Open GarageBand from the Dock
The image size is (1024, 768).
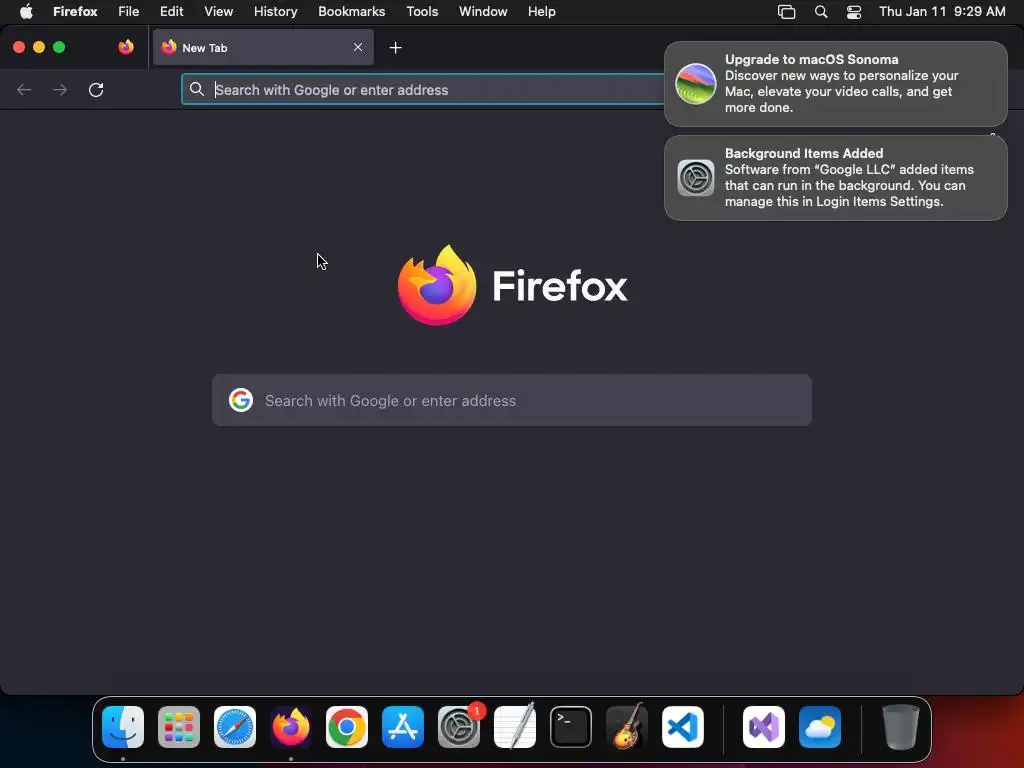coord(627,727)
